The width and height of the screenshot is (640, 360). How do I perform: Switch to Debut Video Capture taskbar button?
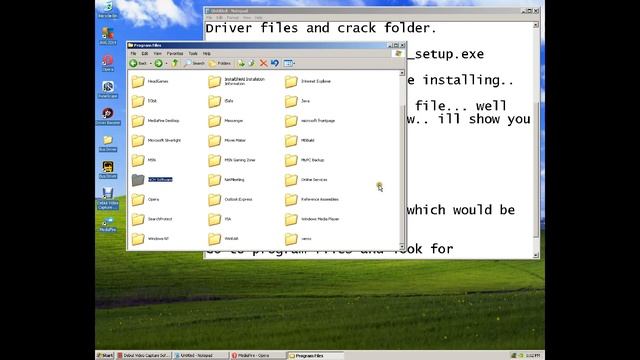(143, 356)
